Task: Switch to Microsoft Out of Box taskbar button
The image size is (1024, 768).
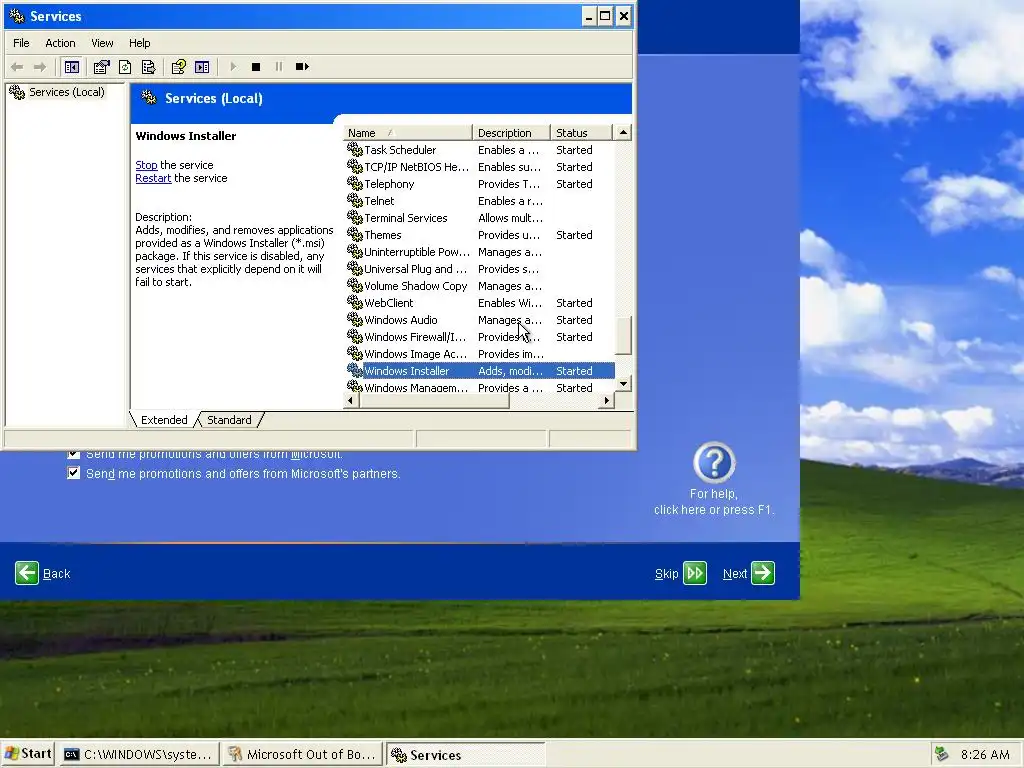Action: [x=302, y=754]
